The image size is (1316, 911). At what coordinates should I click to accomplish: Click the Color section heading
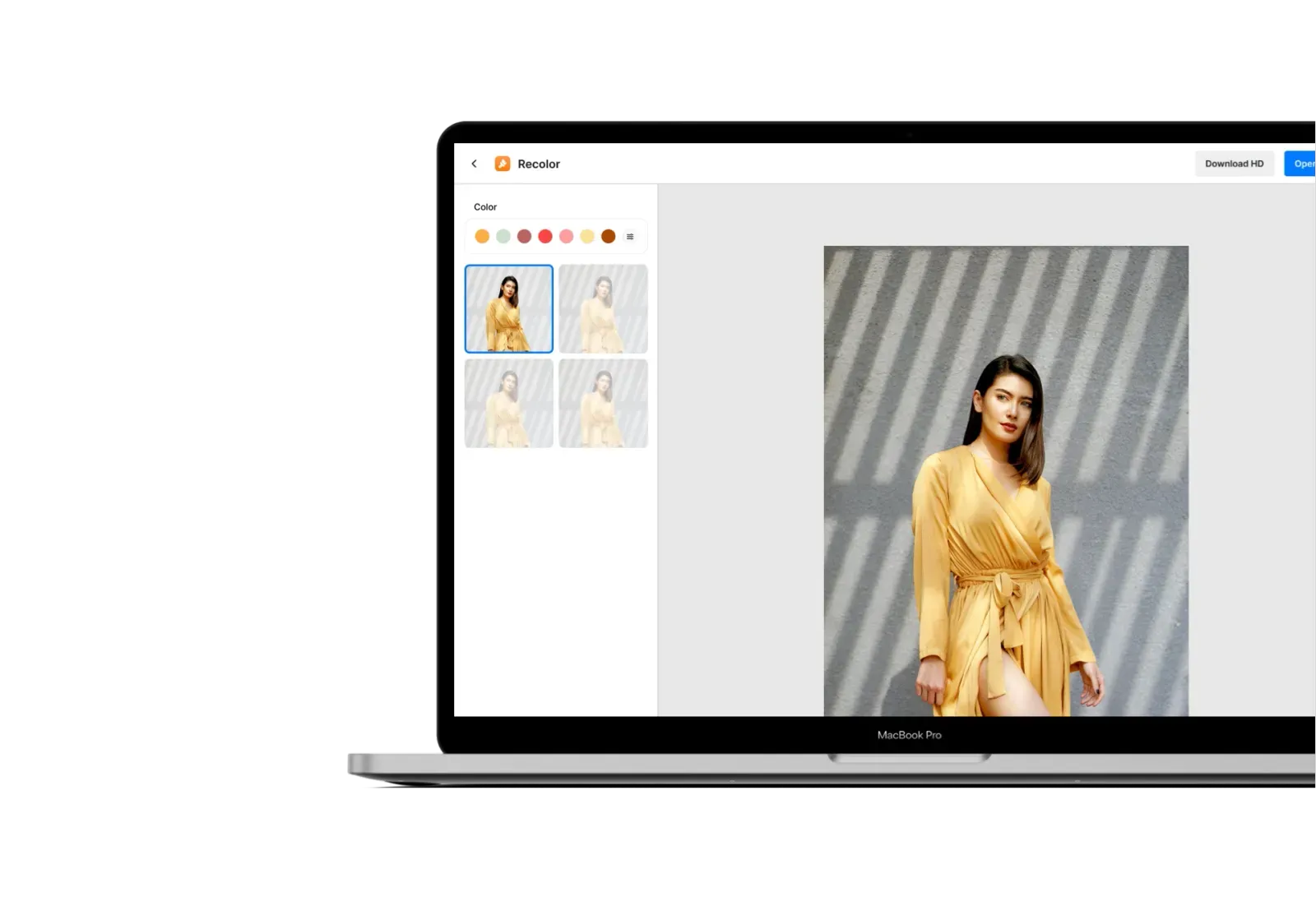click(485, 207)
